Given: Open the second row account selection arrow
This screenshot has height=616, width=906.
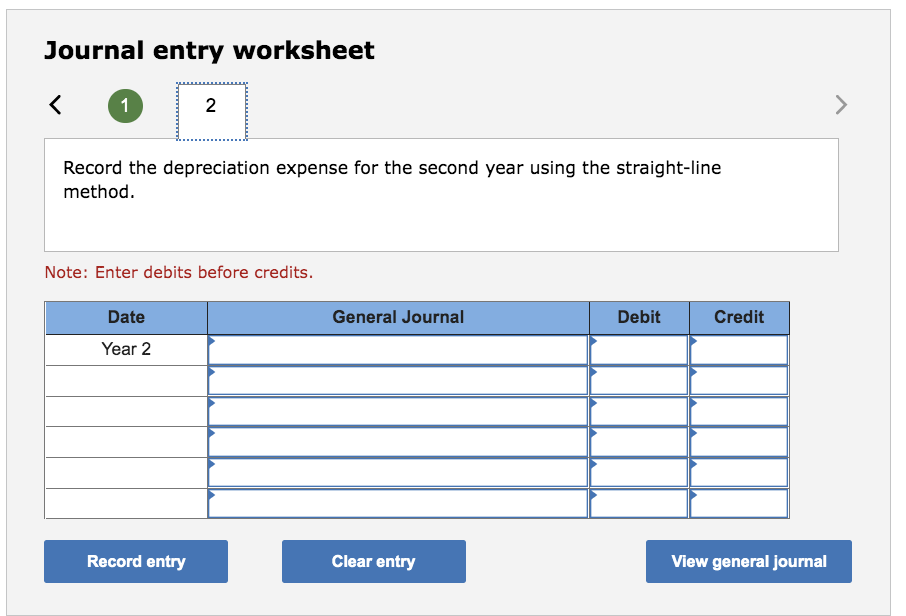Looking at the screenshot, I should point(211,372).
